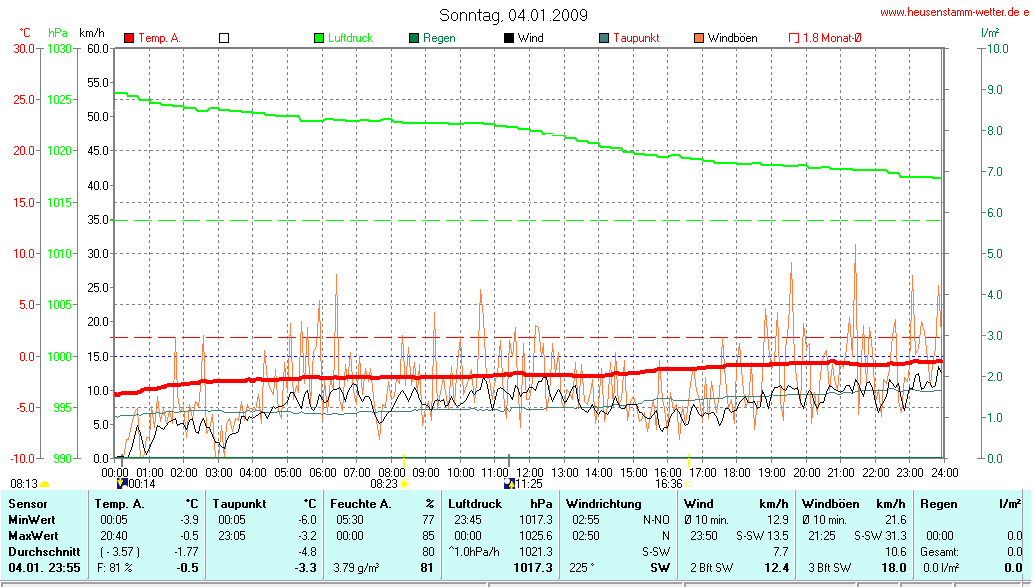
Task: Click the orange Windböen legend square
Action: [698, 38]
